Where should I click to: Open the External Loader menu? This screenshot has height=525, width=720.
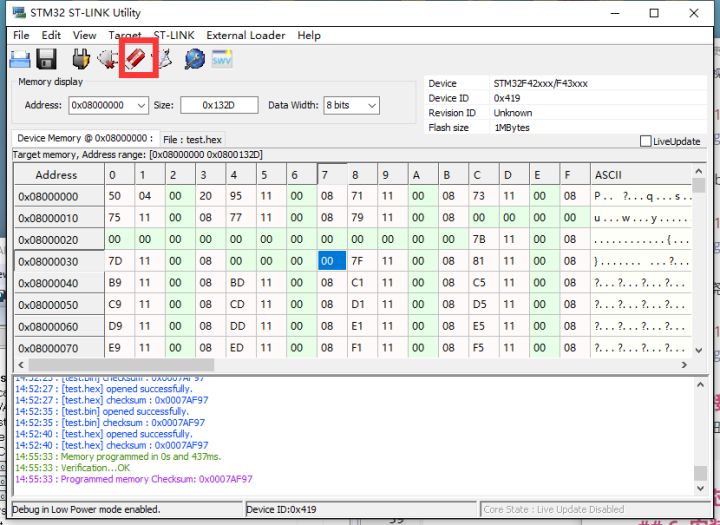click(246, 35)
